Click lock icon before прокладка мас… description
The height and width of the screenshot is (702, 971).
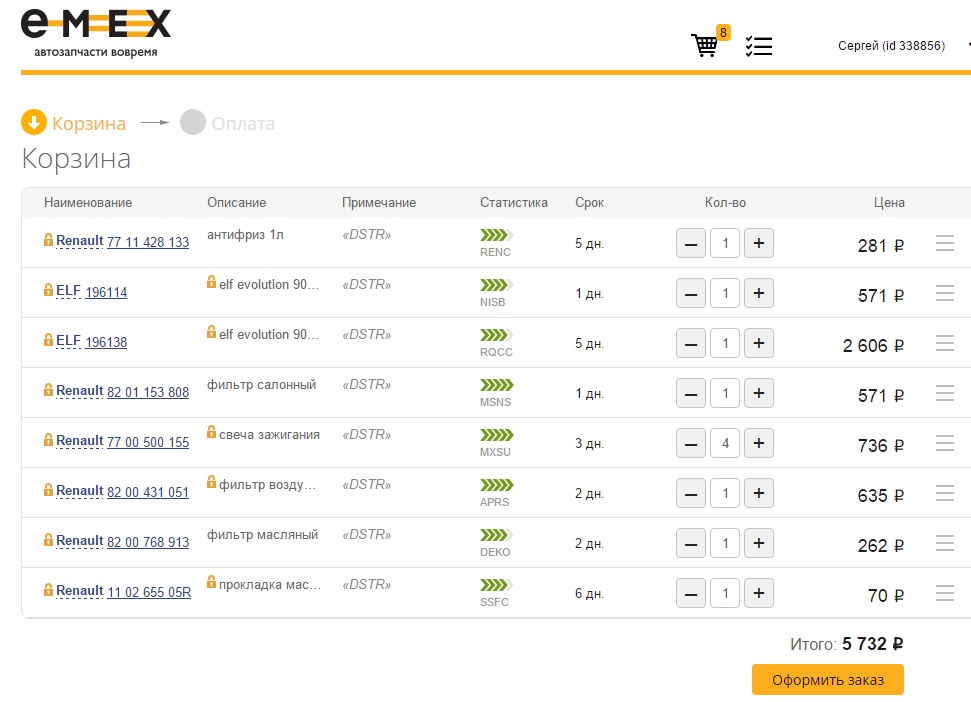click(212, 582)
